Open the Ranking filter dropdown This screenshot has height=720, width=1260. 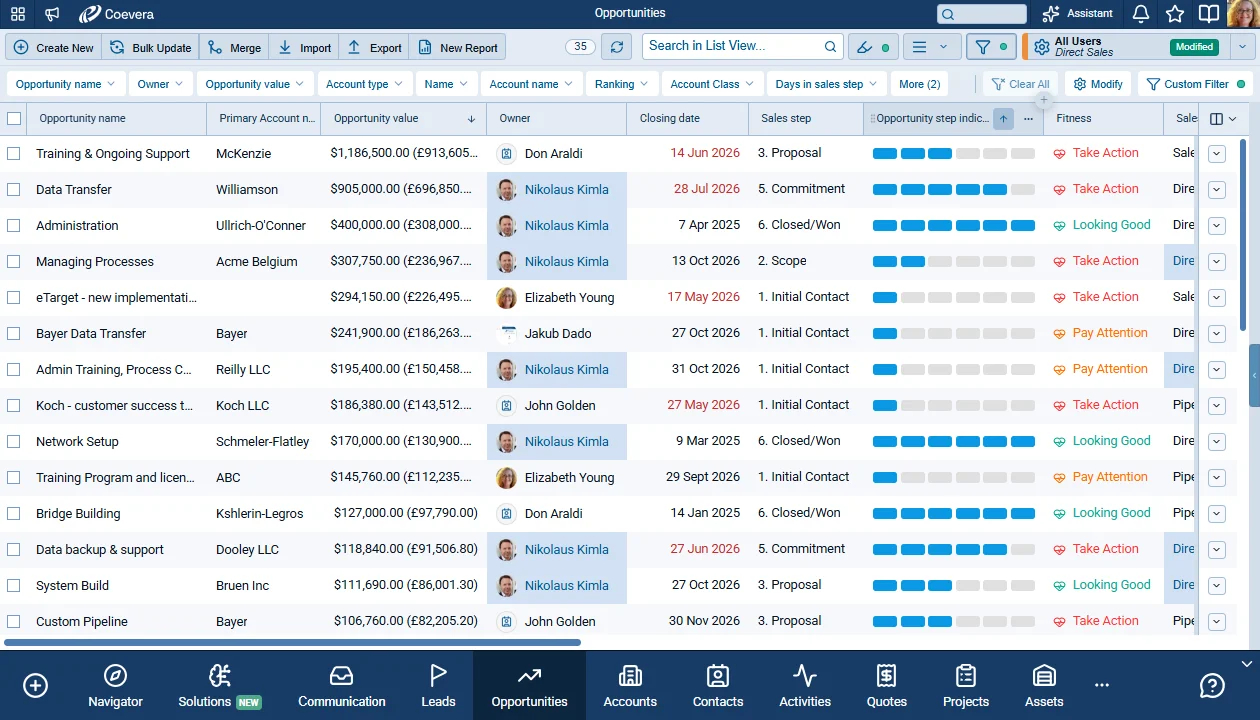621,84
